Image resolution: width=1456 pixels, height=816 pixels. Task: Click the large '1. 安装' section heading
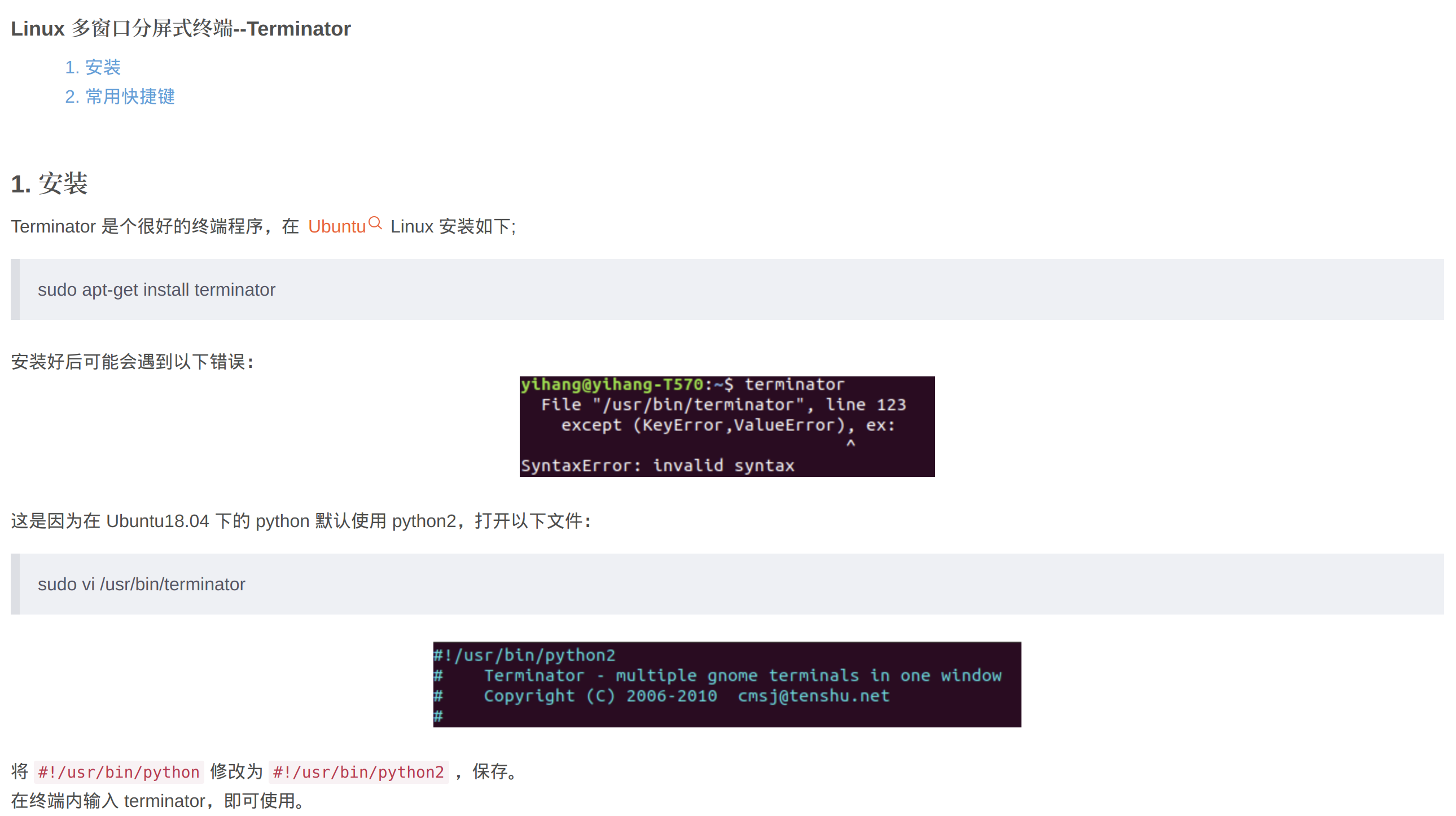[x=50, y=183]
